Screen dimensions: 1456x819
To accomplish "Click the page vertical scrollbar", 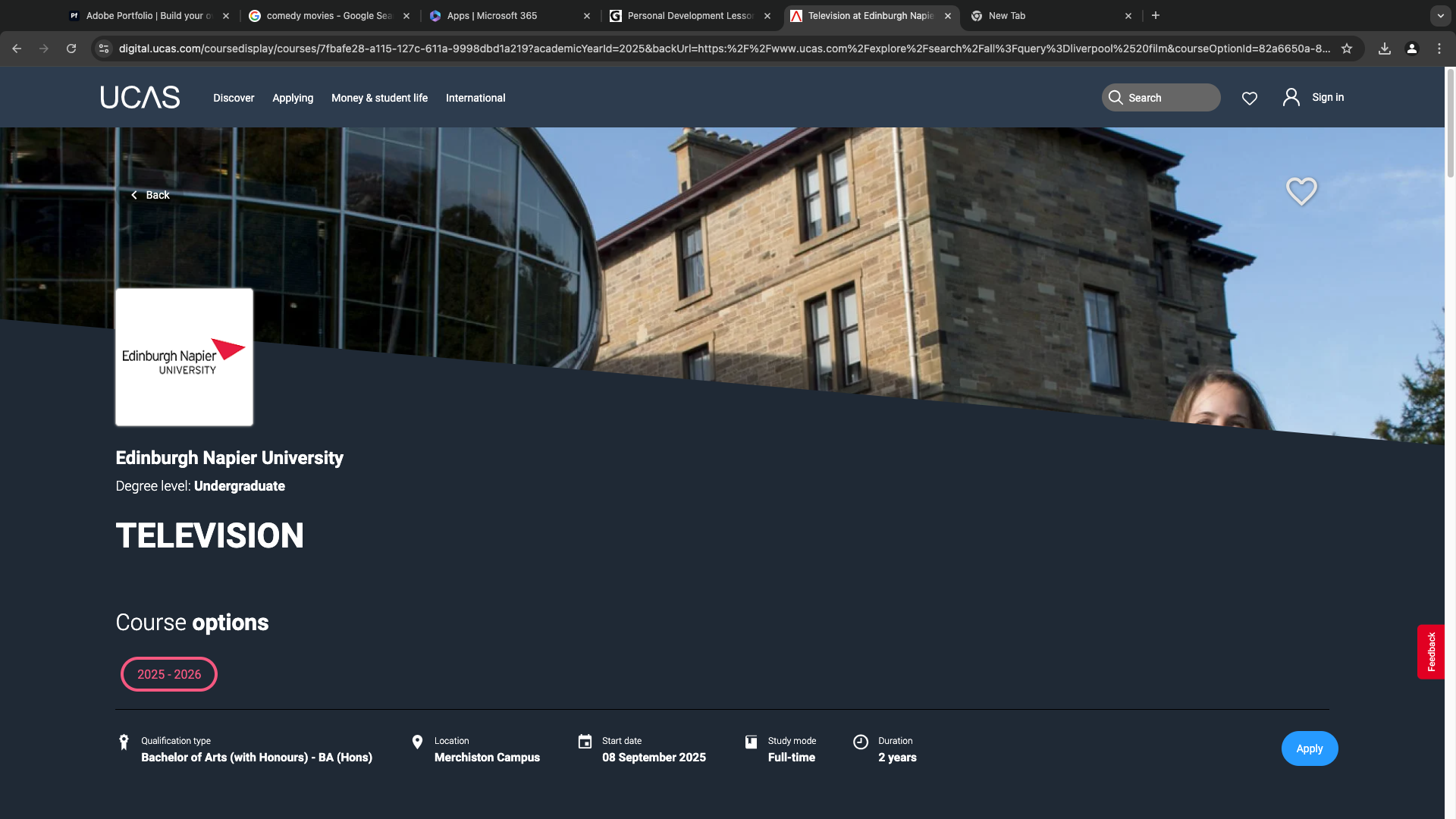I will [x=1450, y=124].
